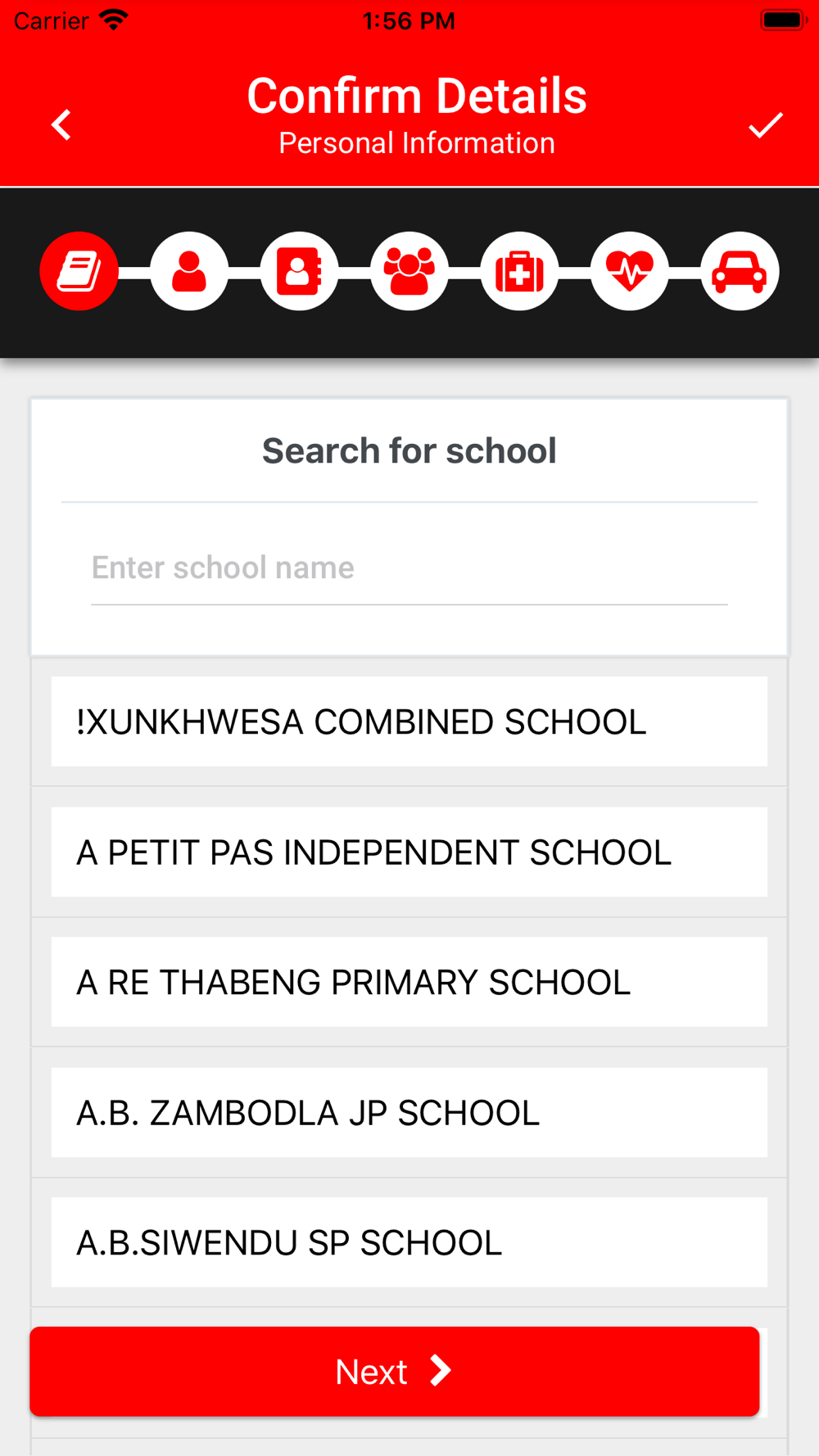This screenshot has height=1456, width=819.
Task: Select A.B.SIWENDU SP SCHOOL
Action: point(409,1242)
